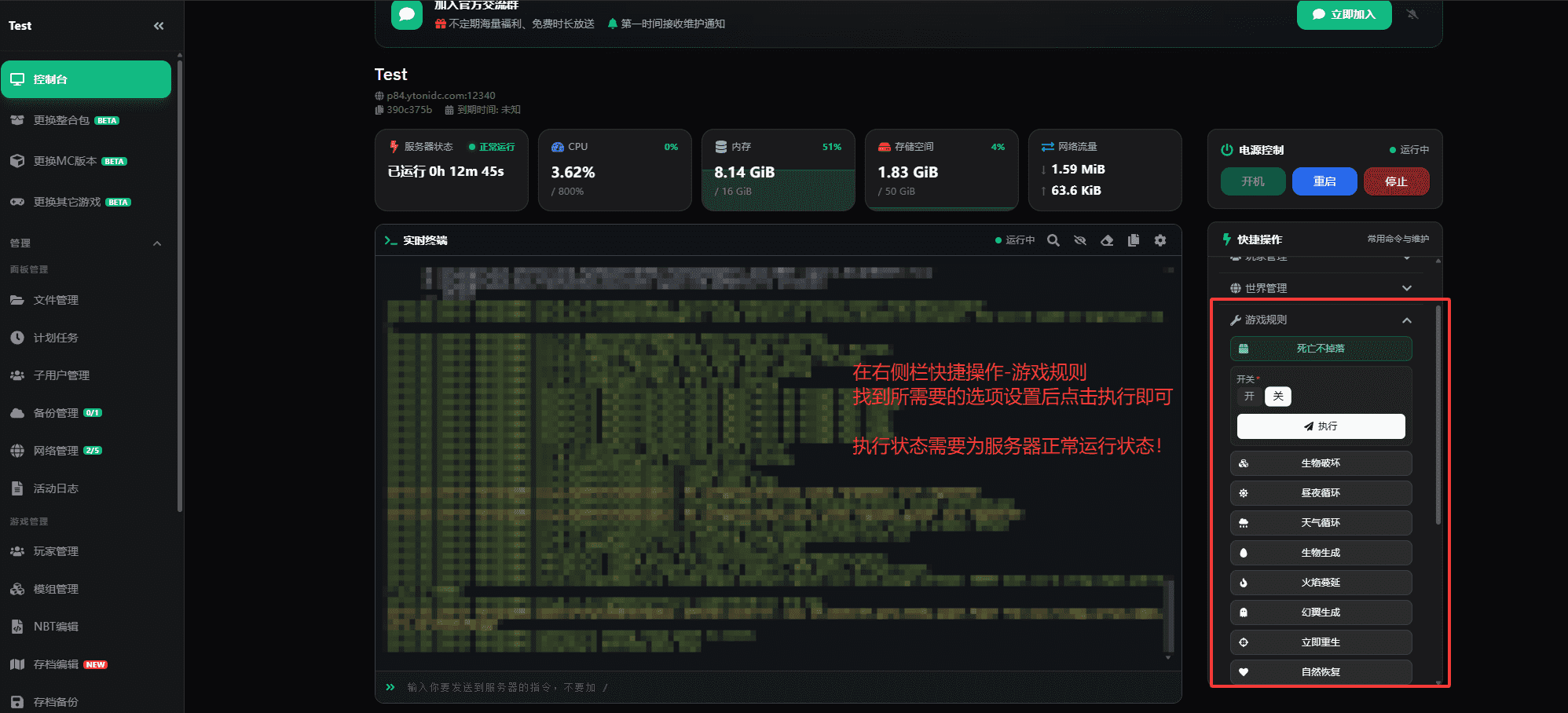1568x713 pixels.
Task: Open 备份管理 page
Action: coord(86,413)
